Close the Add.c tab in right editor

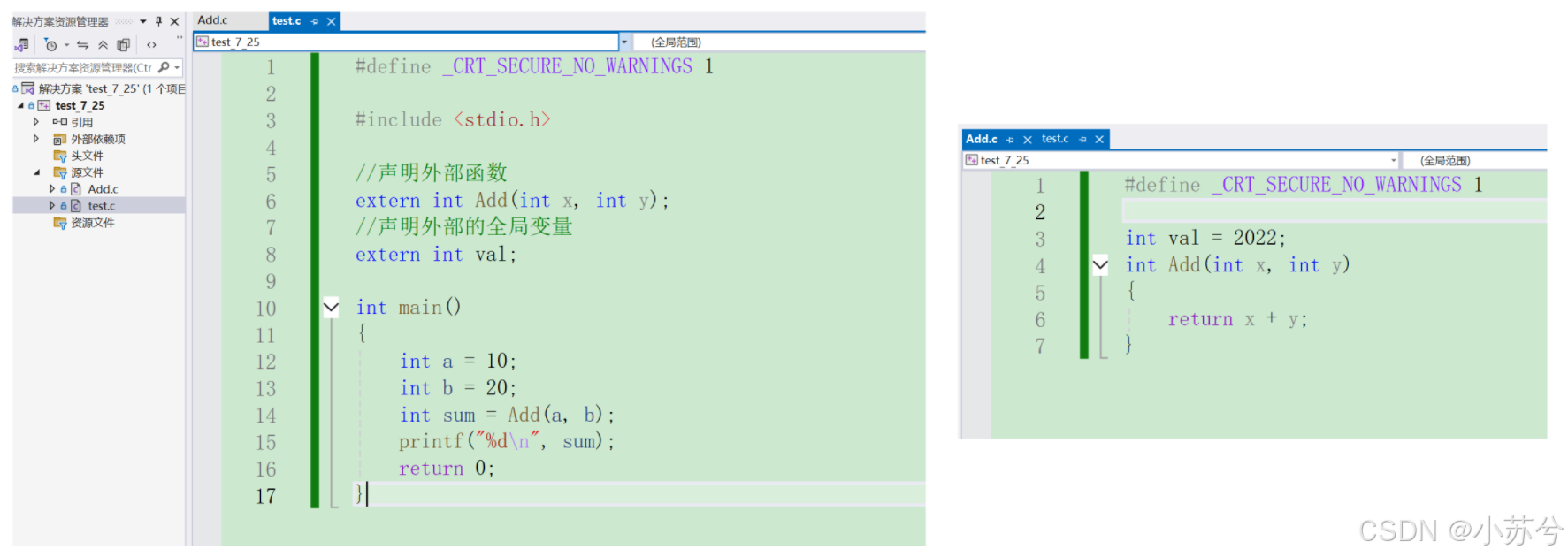1028,140
